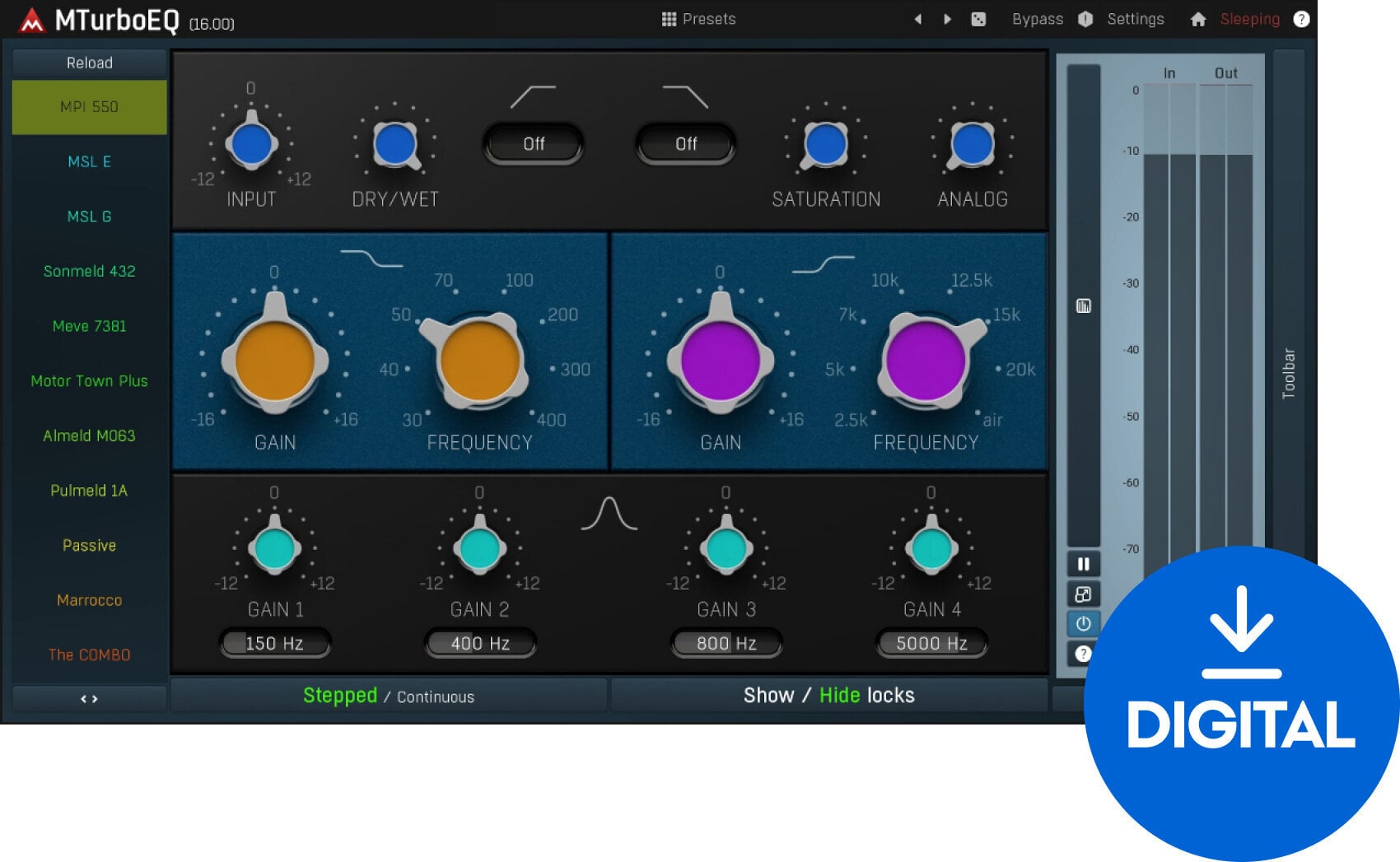Image resolution: width=1400 pixels, height=862 pixels.
Task: Open the 150 Hz frequency selector under Gain 1
Action: (274, 643)
